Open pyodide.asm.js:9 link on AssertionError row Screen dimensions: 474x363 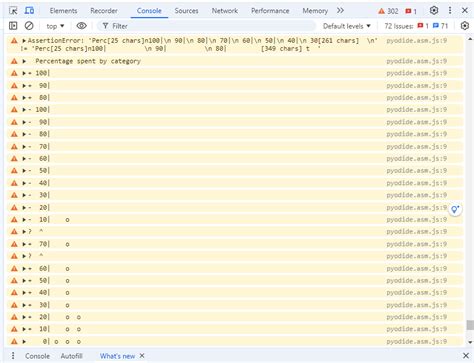coord(417,41)
